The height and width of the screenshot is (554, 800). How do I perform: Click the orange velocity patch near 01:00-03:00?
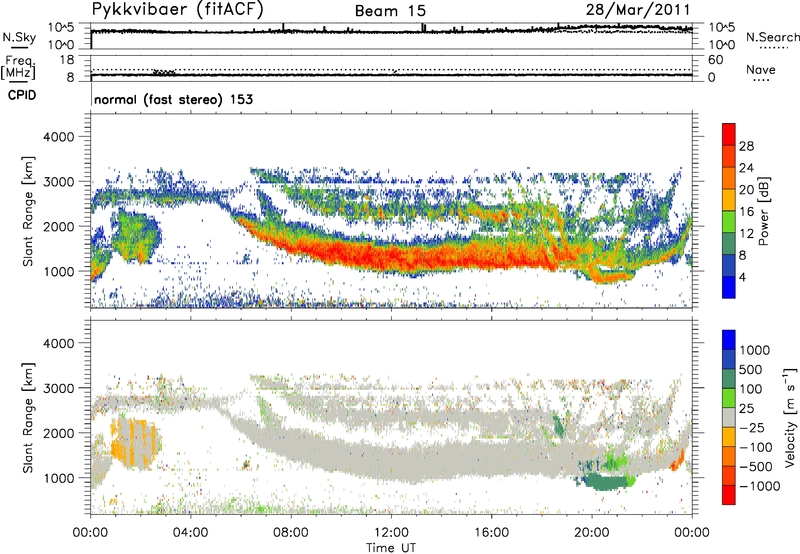134,442
